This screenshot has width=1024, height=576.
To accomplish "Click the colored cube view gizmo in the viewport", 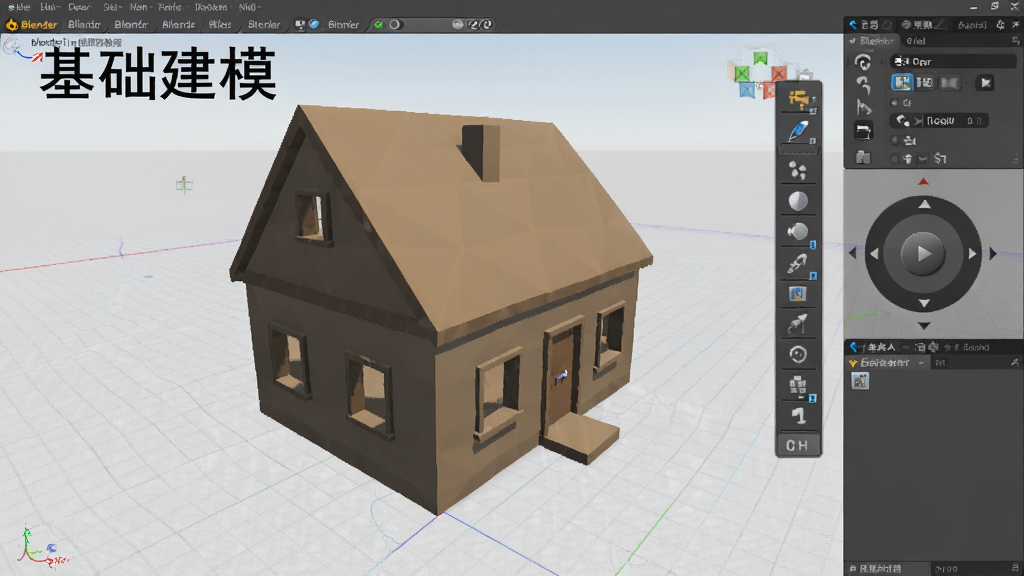I will [761, 74].
